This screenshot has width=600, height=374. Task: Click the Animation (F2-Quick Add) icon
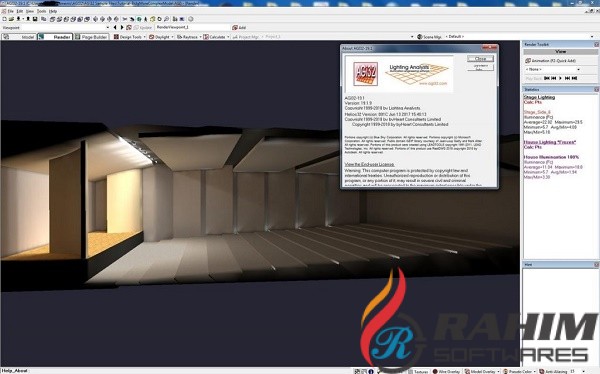(x=528, y=61)
